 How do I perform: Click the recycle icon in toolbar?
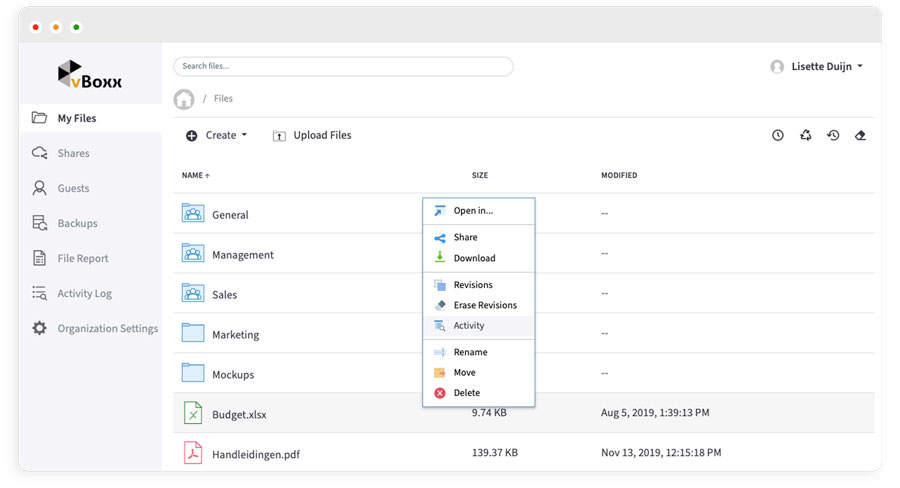[x=806, y=135]
